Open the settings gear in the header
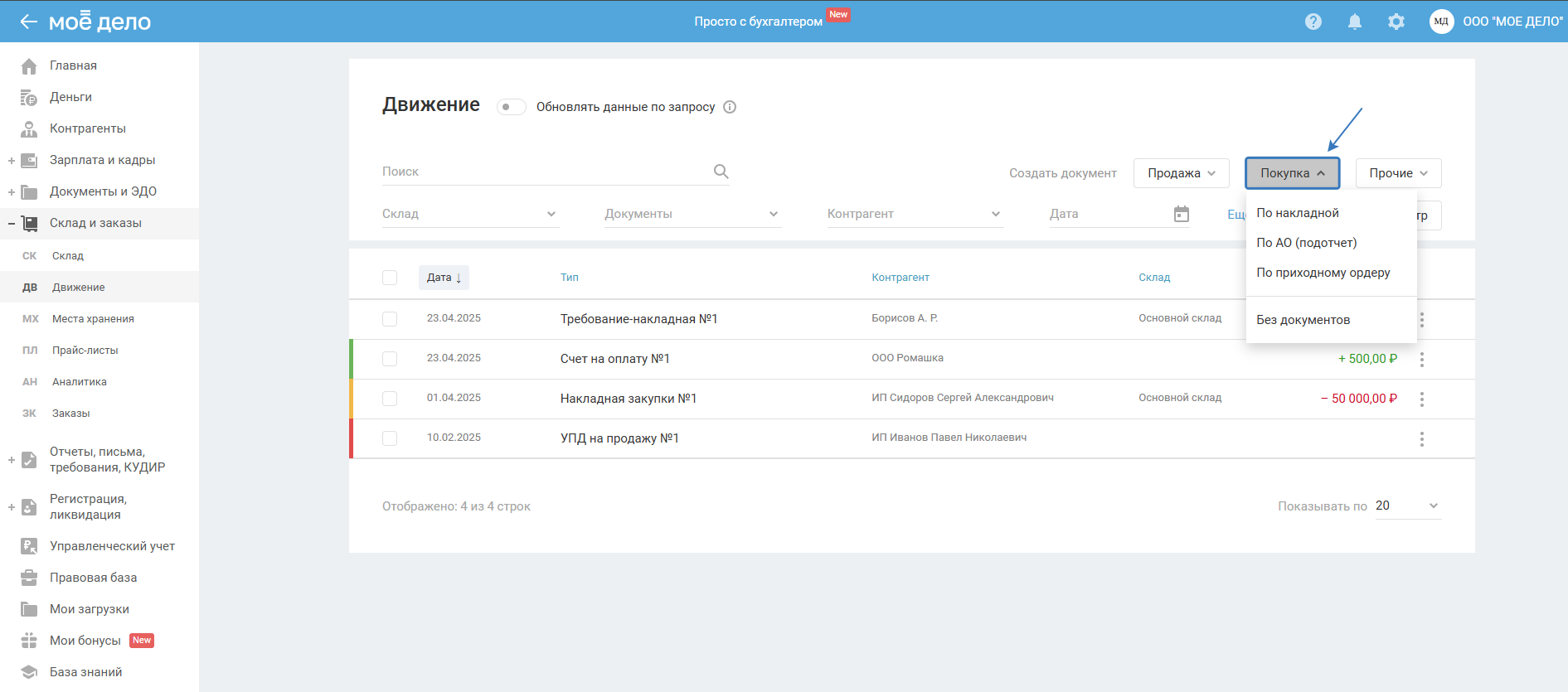 coord(1396,22)
